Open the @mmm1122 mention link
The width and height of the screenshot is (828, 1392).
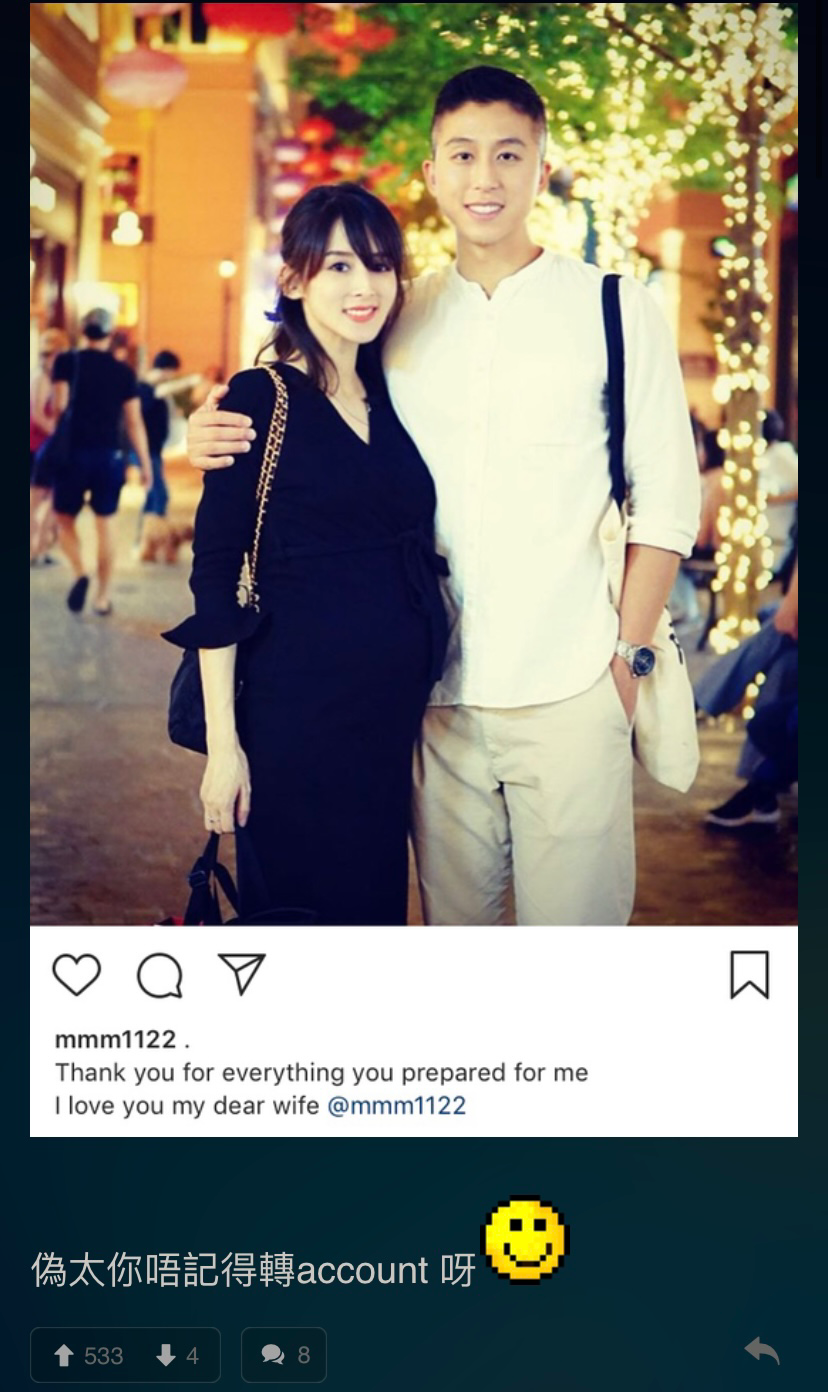pos(396,1105)
